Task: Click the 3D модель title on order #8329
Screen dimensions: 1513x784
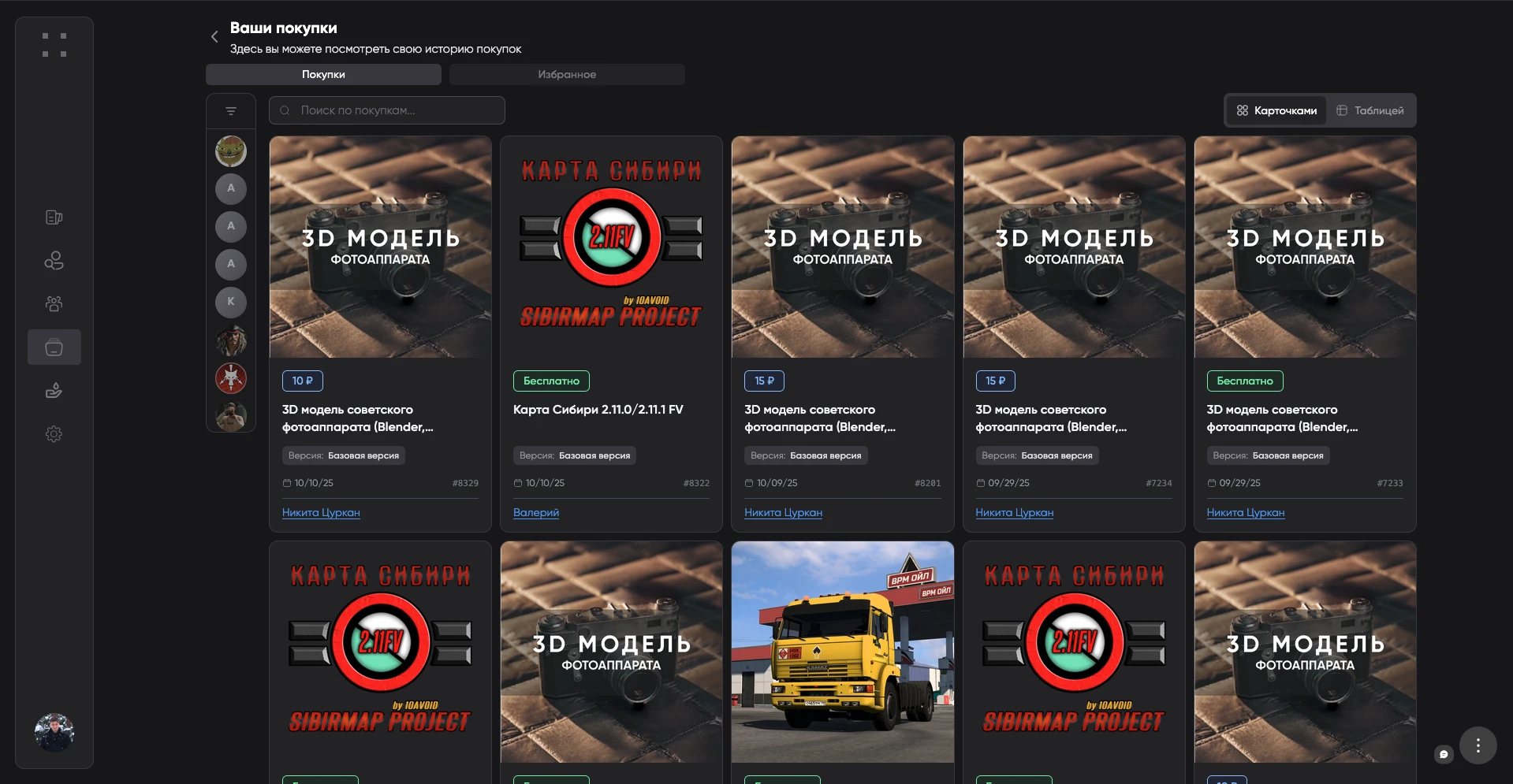Action: pyautogui.click(x=358, y=418)
